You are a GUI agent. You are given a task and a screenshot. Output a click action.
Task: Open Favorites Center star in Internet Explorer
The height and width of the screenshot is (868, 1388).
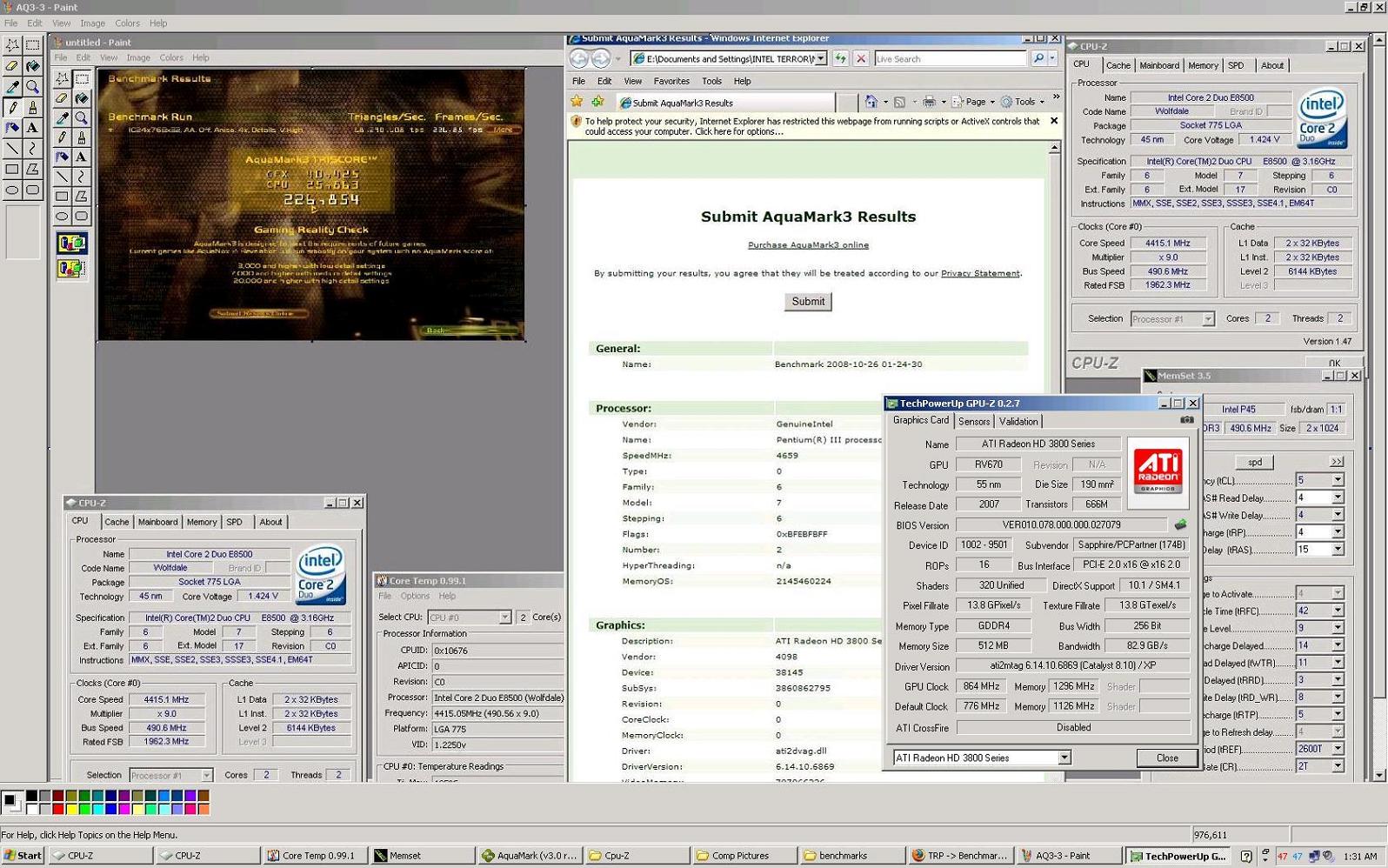(x=577, y=102)
